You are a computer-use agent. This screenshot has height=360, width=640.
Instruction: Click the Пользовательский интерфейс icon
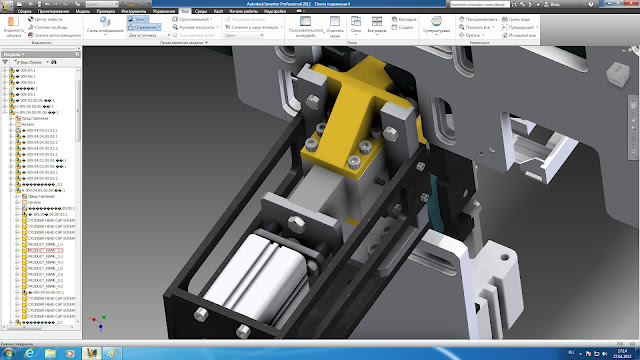pyautogui.click(x=305, y=27)
